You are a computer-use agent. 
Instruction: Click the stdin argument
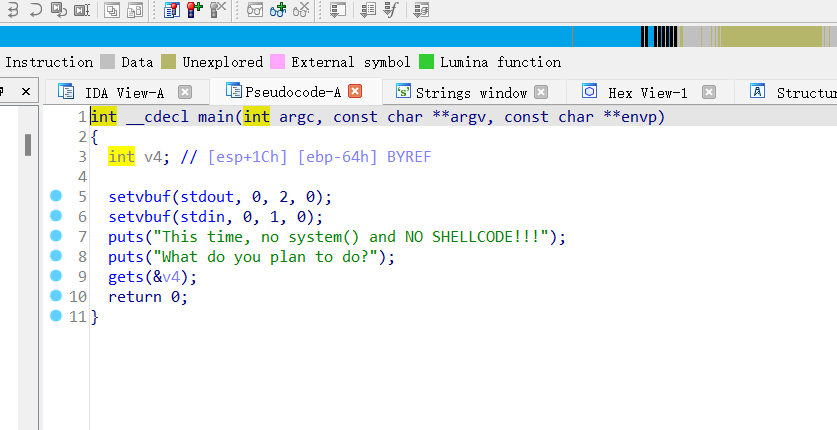[x=202, y=217]
